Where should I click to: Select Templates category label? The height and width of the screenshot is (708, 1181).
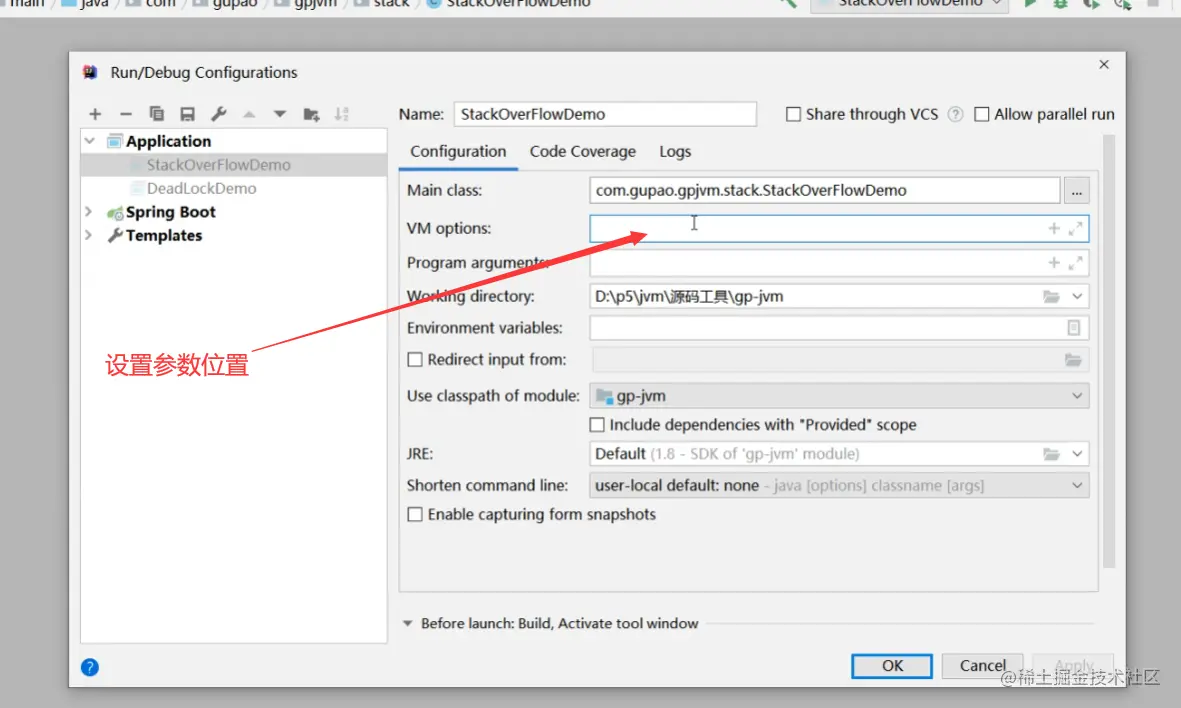click(164, 235)
